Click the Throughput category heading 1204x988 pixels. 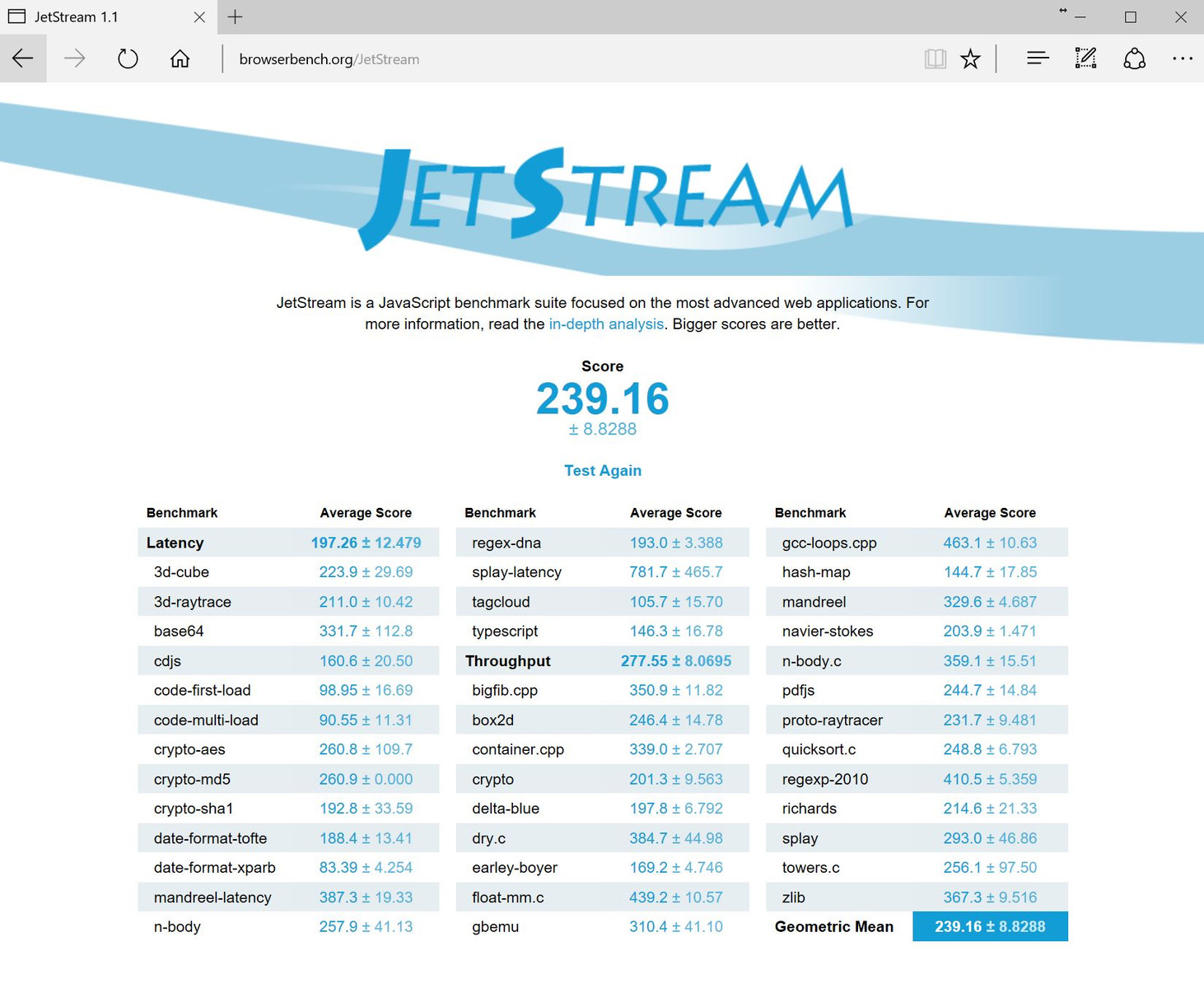[x=508, y=661]
